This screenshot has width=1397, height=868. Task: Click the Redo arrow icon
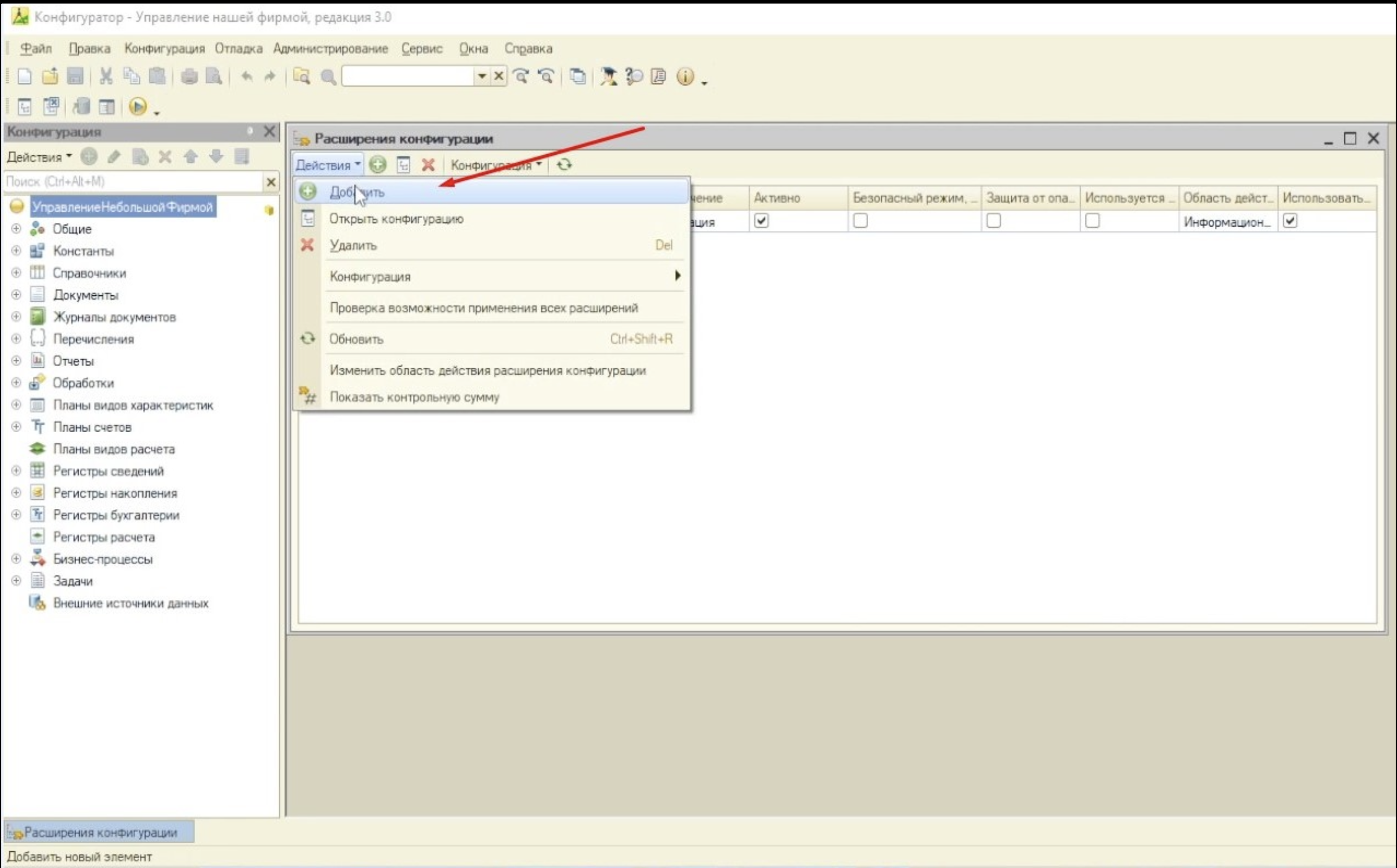(269, 76)
